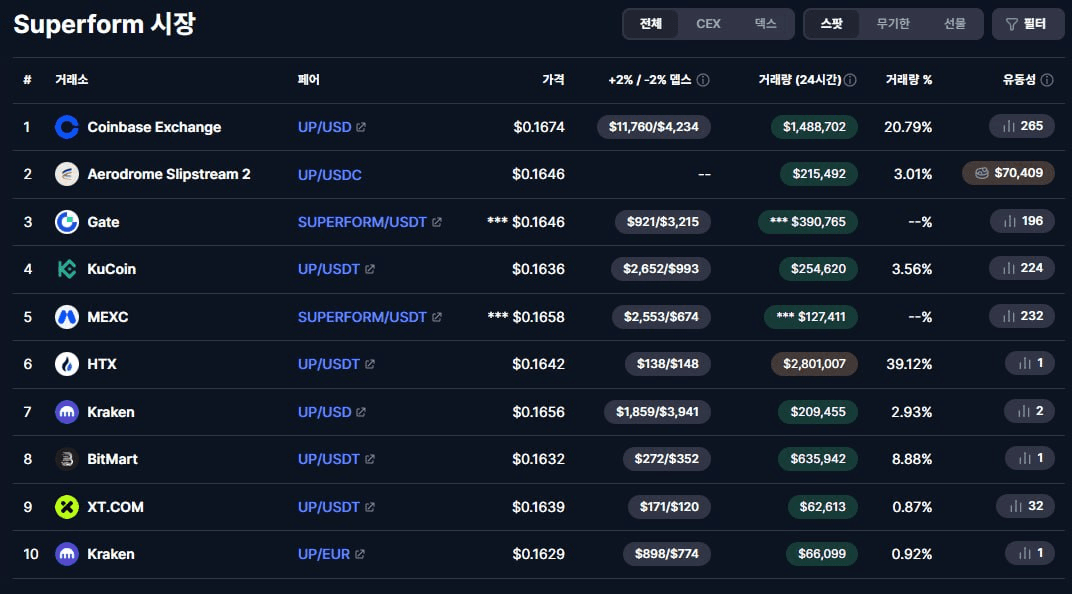Click the BitMart exchange name
The height and width of the screenshot is (594, 1072).
(x=112, y=459)
